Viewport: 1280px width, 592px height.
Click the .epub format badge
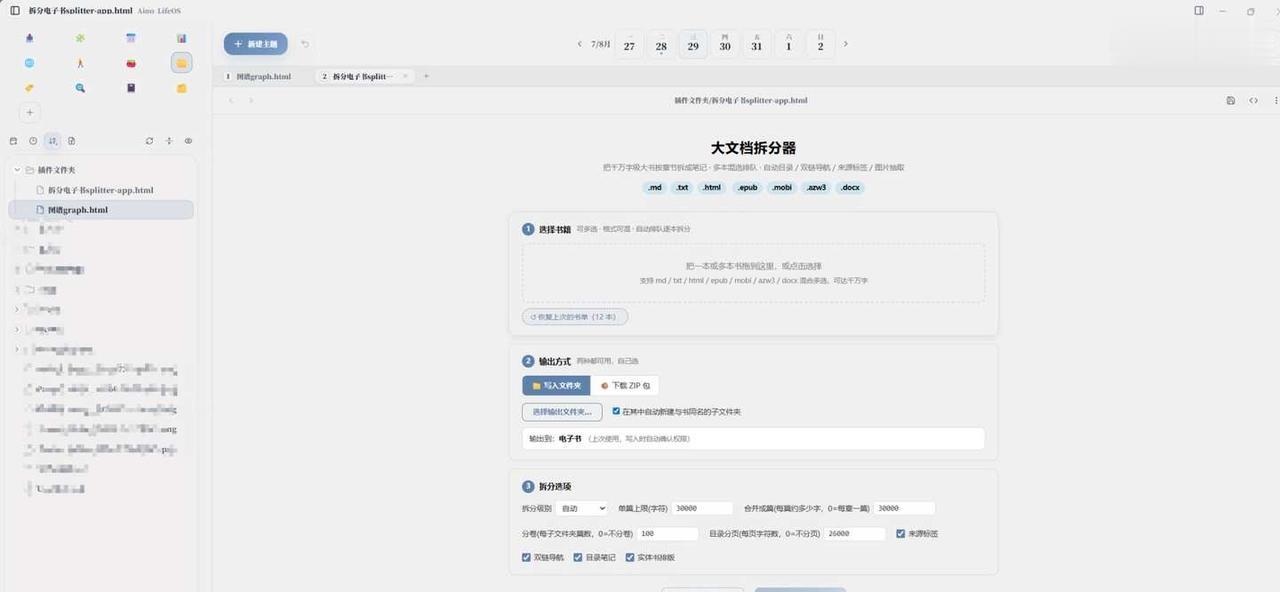coord(747,187)
